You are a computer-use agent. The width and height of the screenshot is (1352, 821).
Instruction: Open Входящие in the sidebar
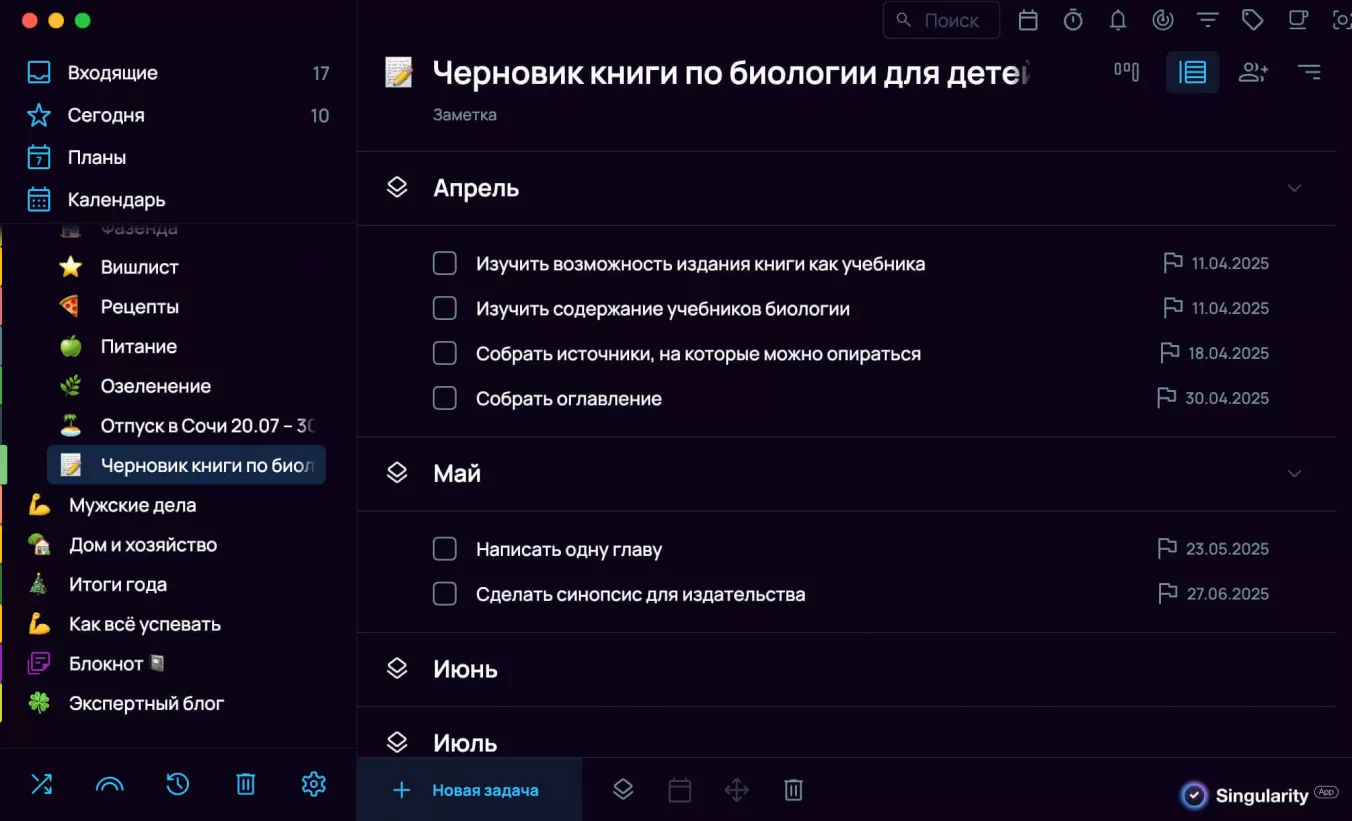[x=112, y=73]
